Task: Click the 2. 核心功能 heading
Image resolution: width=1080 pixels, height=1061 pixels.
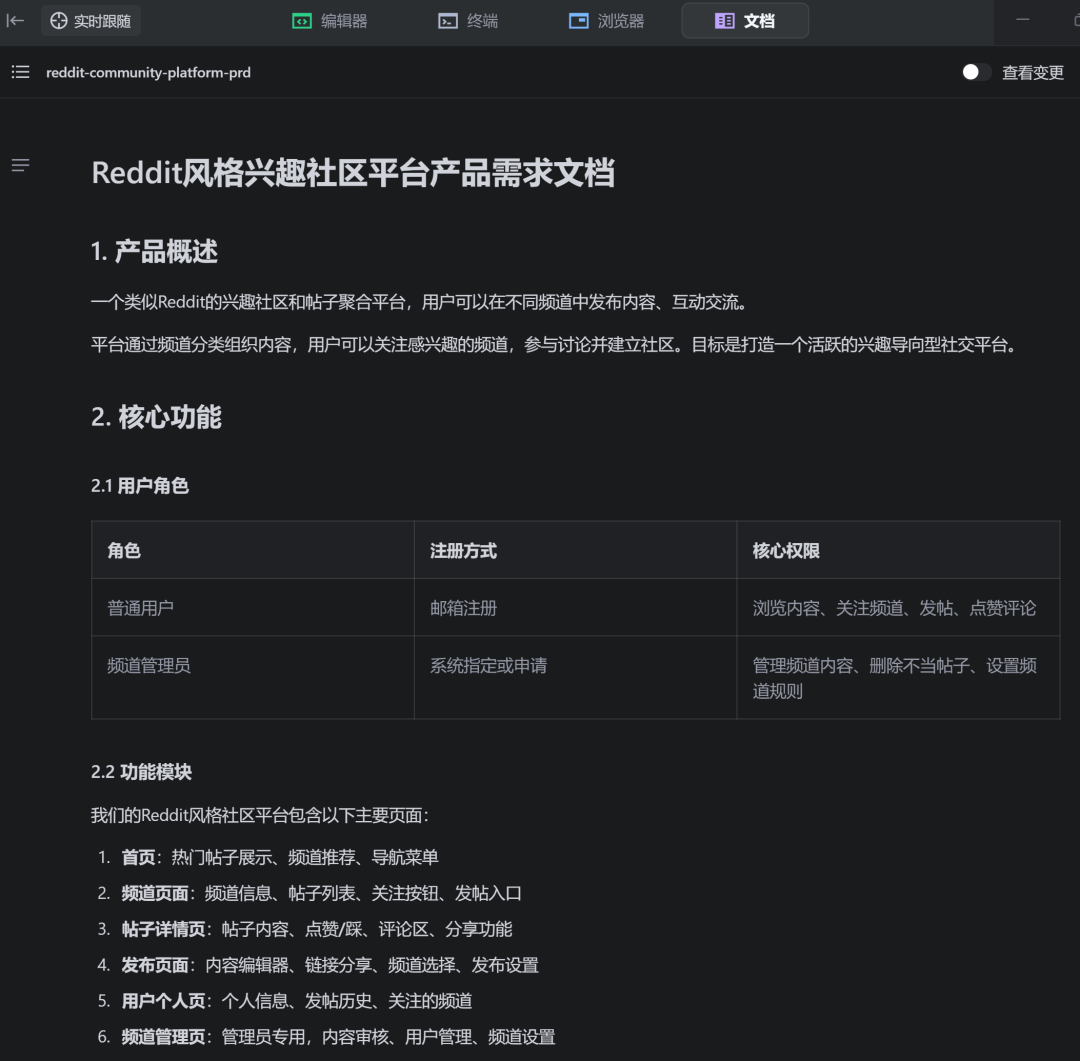Action: (156, 417)
